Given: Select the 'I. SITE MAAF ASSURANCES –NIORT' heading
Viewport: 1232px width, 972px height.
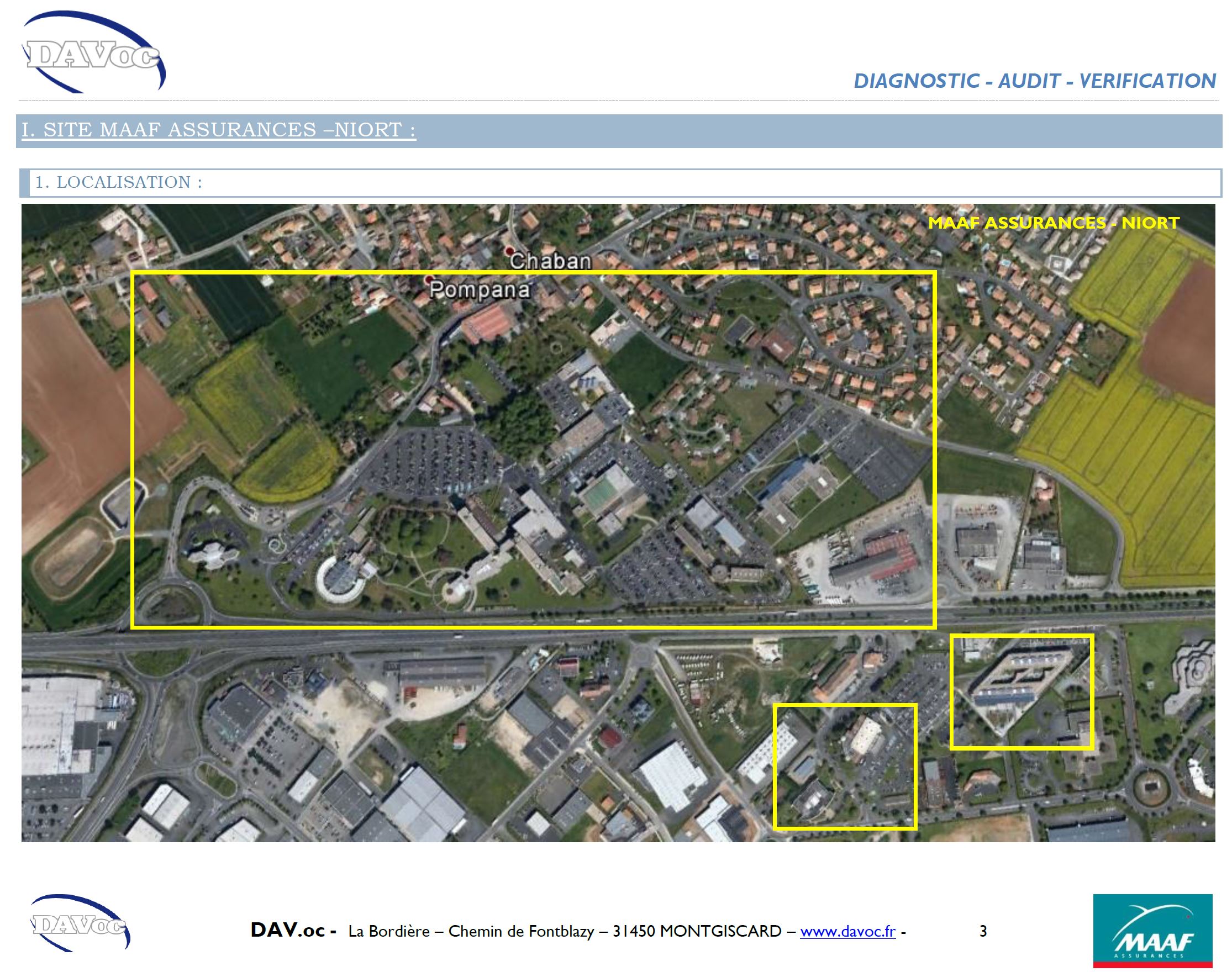Looking at the screenshot, I should coord(219,130).
